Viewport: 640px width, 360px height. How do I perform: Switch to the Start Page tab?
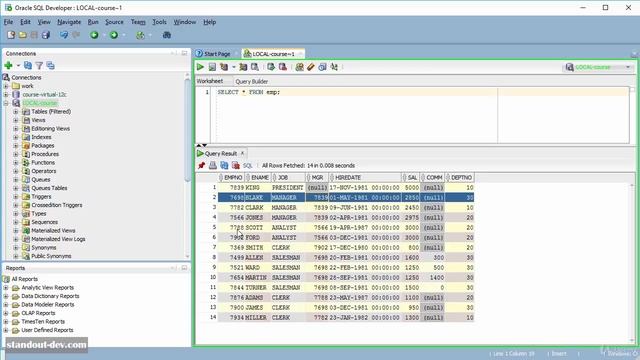click(x=213, y=54)
